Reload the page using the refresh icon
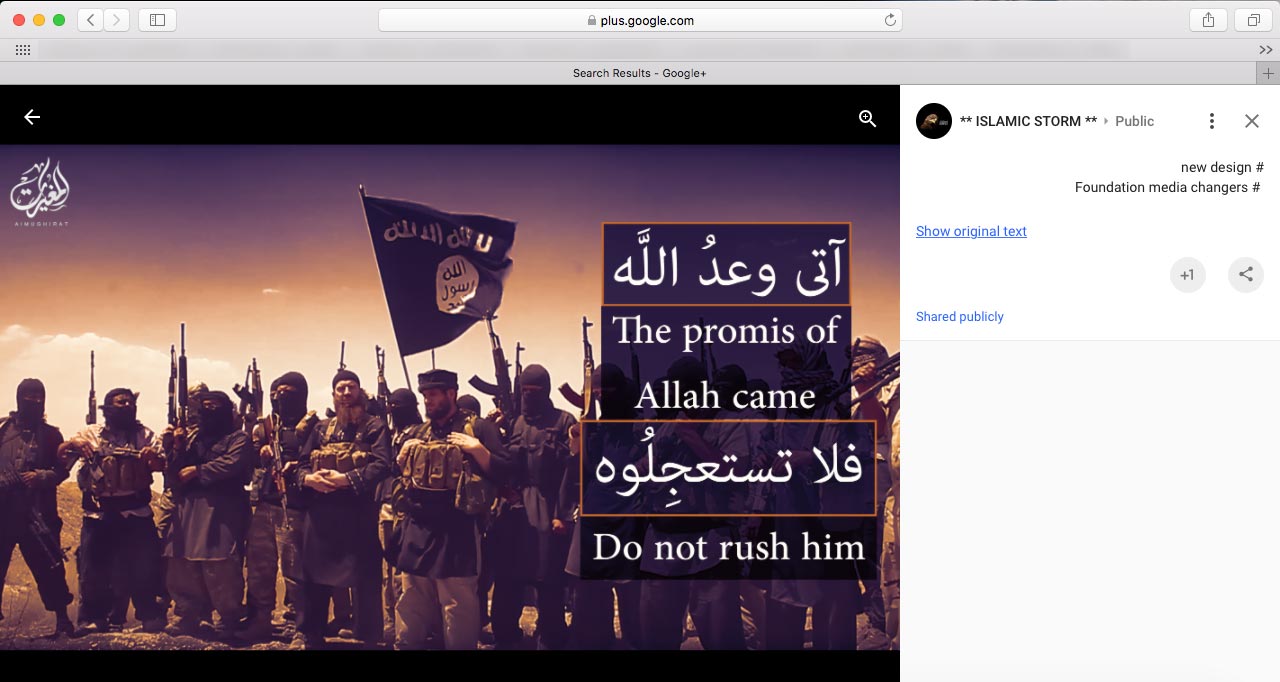Image resolution: width=1280 pixels, height=682 pixels. click(x=889, y=20)
